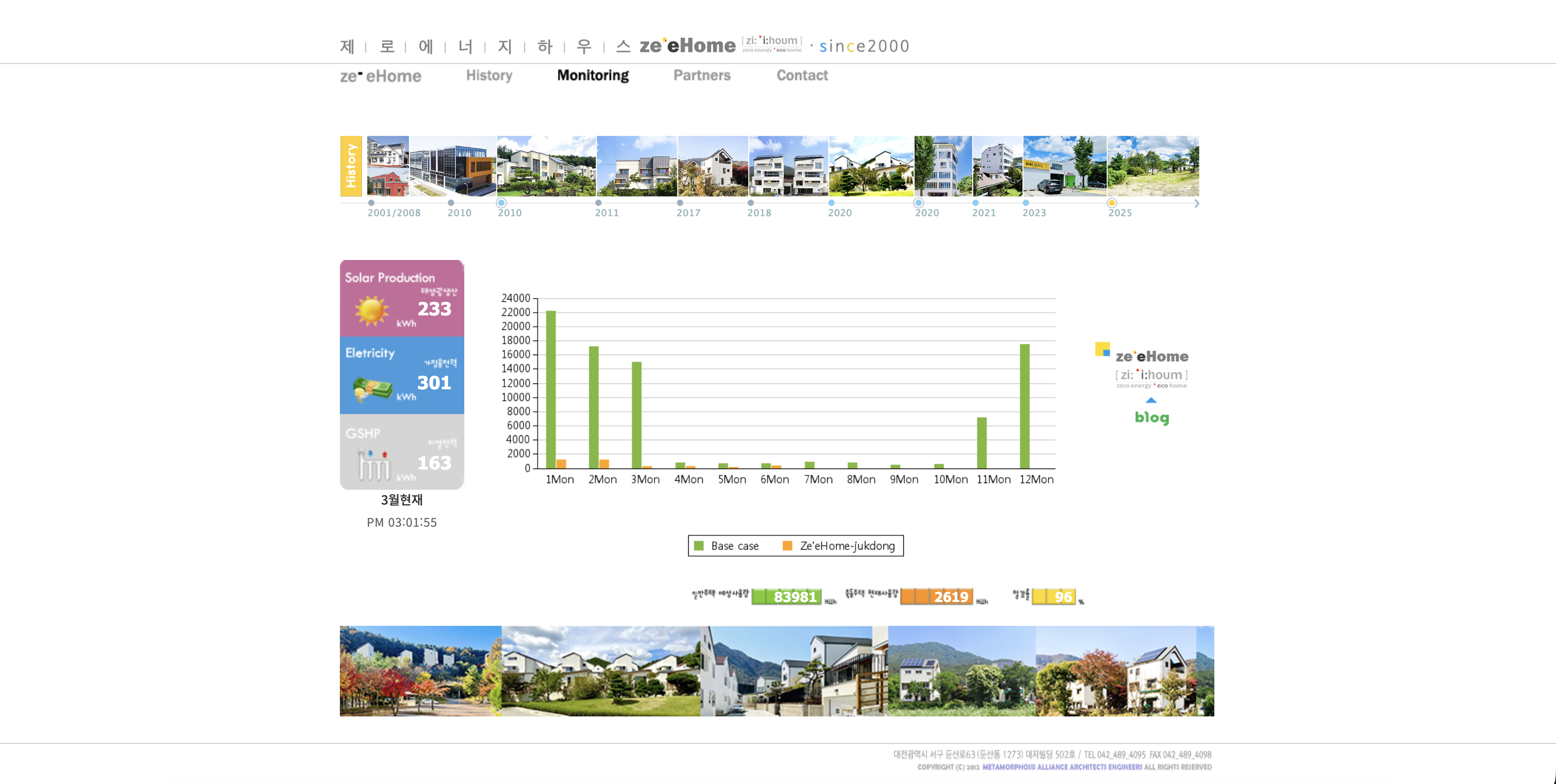Screen dimensions: 1556x784
Task: Select the 2025 timeline marker dot
Action: click(1112, 204)
